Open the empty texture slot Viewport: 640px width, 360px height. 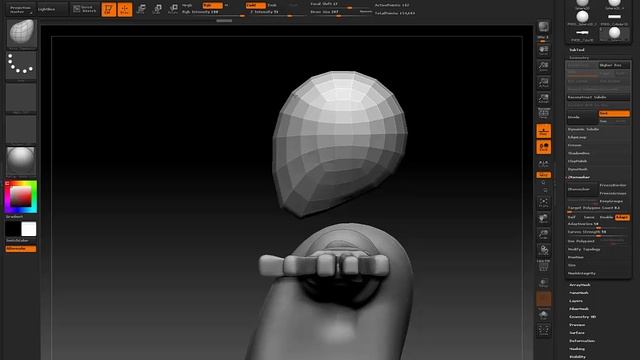[x=21, y=129]
